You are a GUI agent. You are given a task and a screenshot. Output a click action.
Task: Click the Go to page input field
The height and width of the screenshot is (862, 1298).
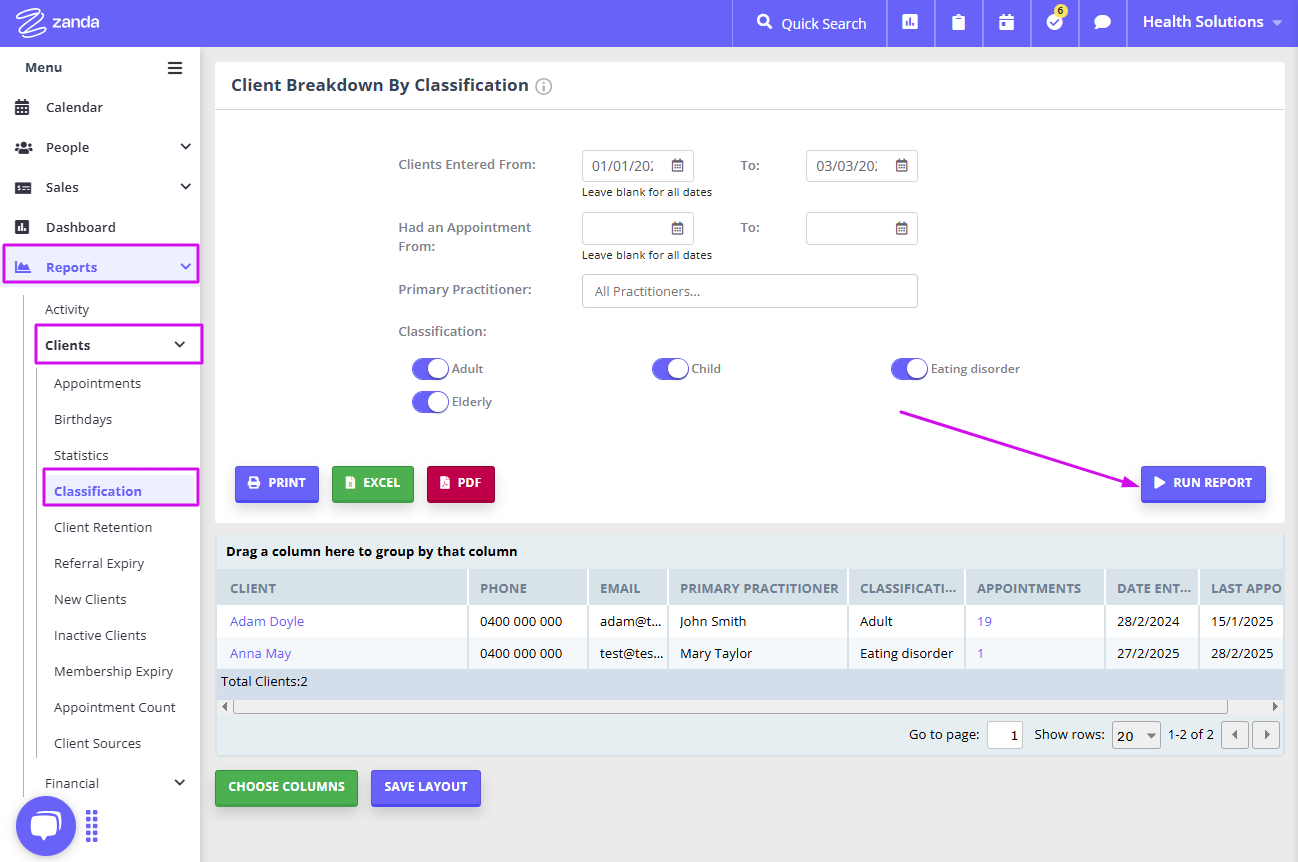click(x=1004, y=733)
